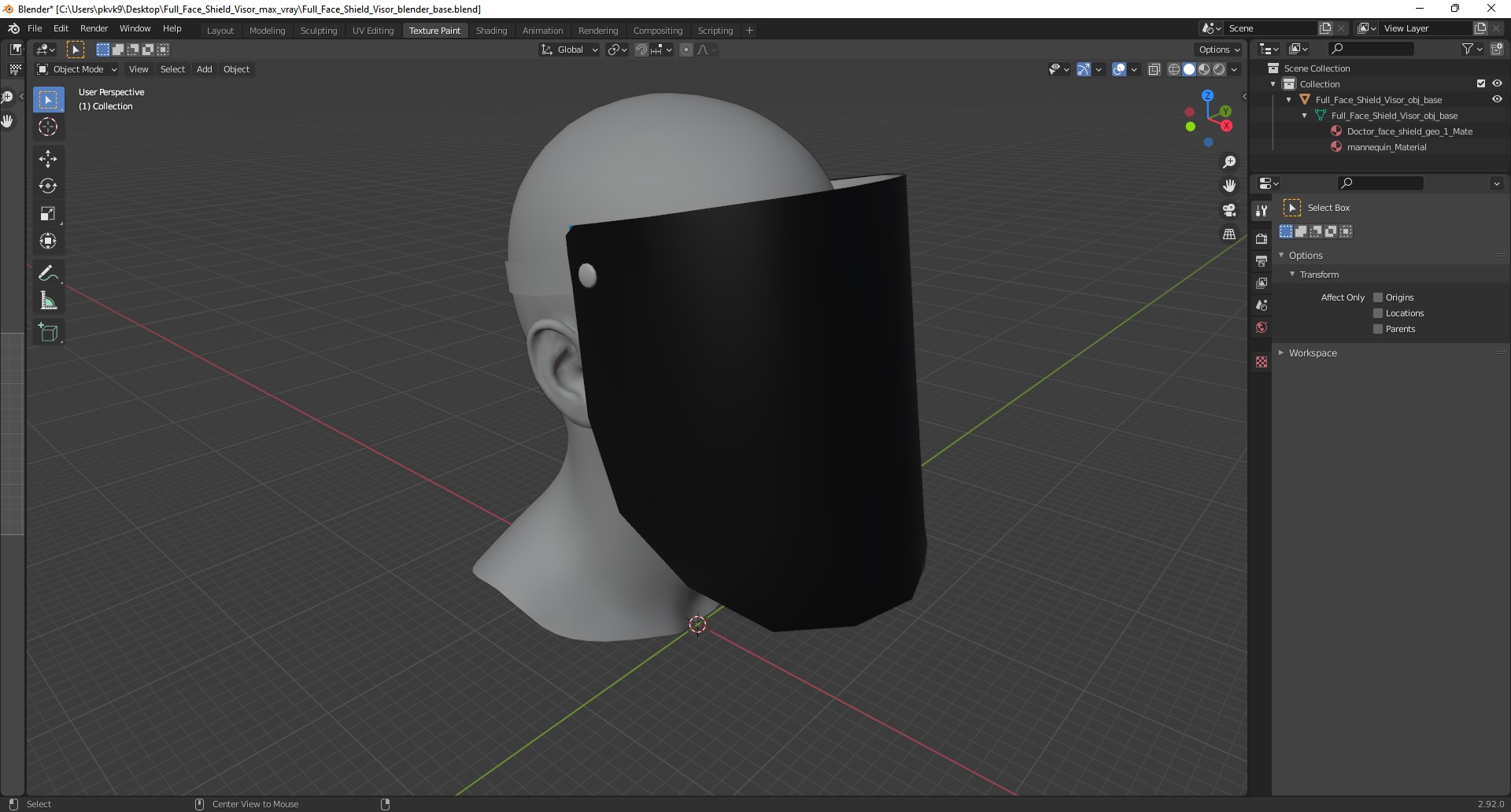Select the Add Cube tool
The width and height of the screenshot is (1511, 812).
point(48,333)
